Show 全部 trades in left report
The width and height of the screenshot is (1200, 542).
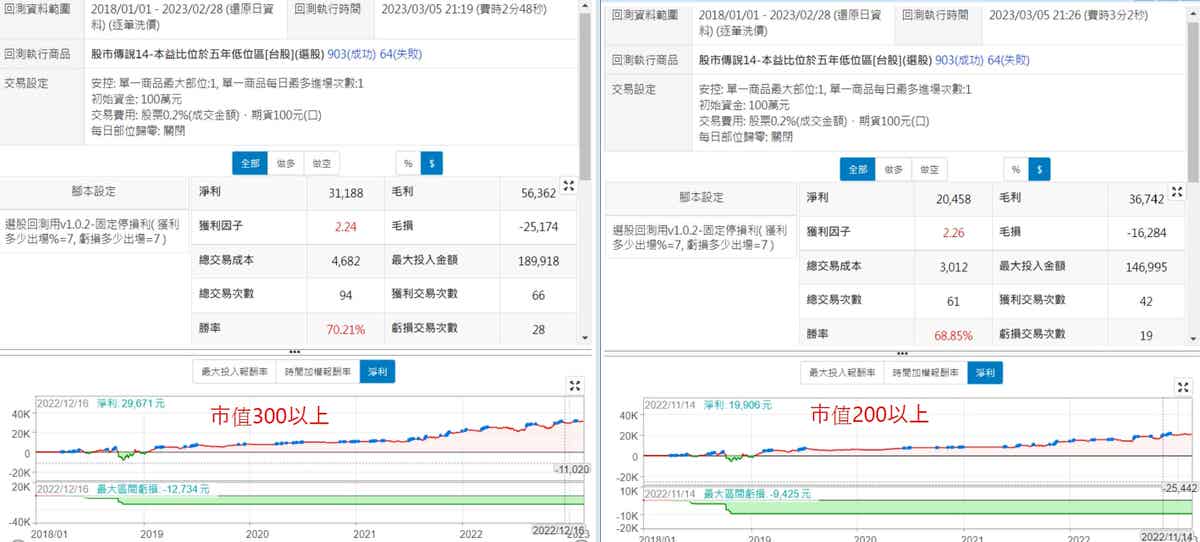coord(249,163)
